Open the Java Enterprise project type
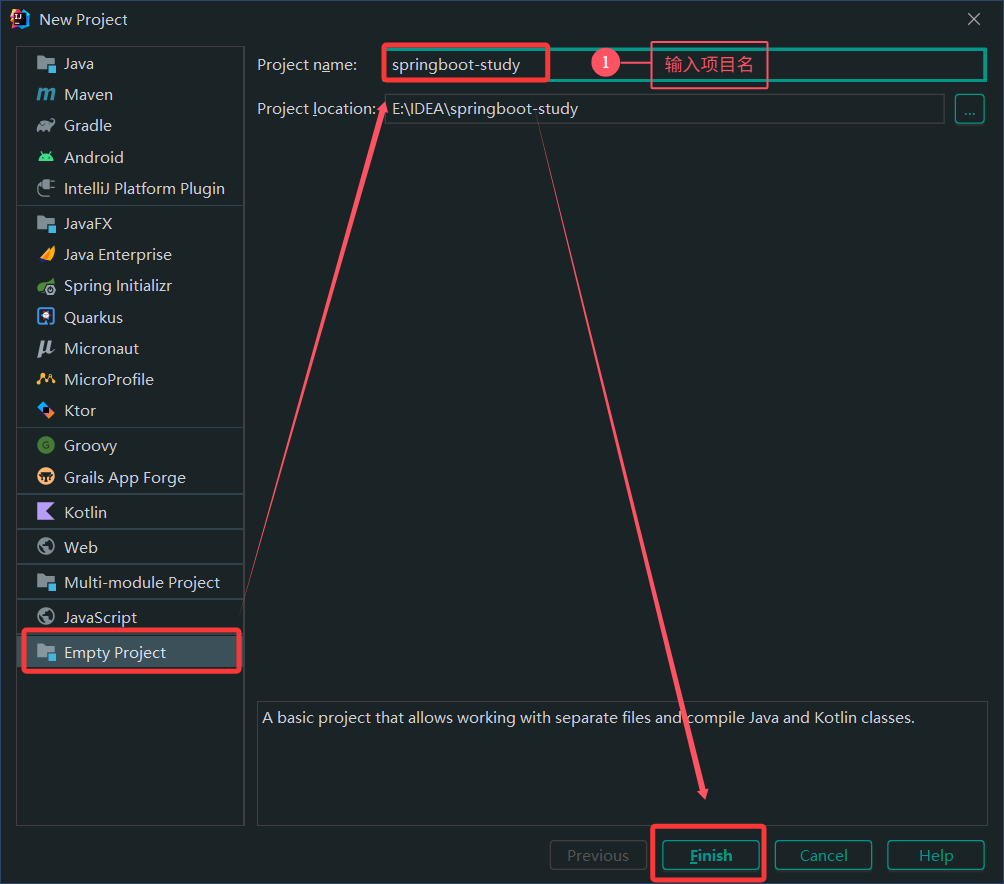This screenshot has width=1004, height=884. tap(117, 255)
